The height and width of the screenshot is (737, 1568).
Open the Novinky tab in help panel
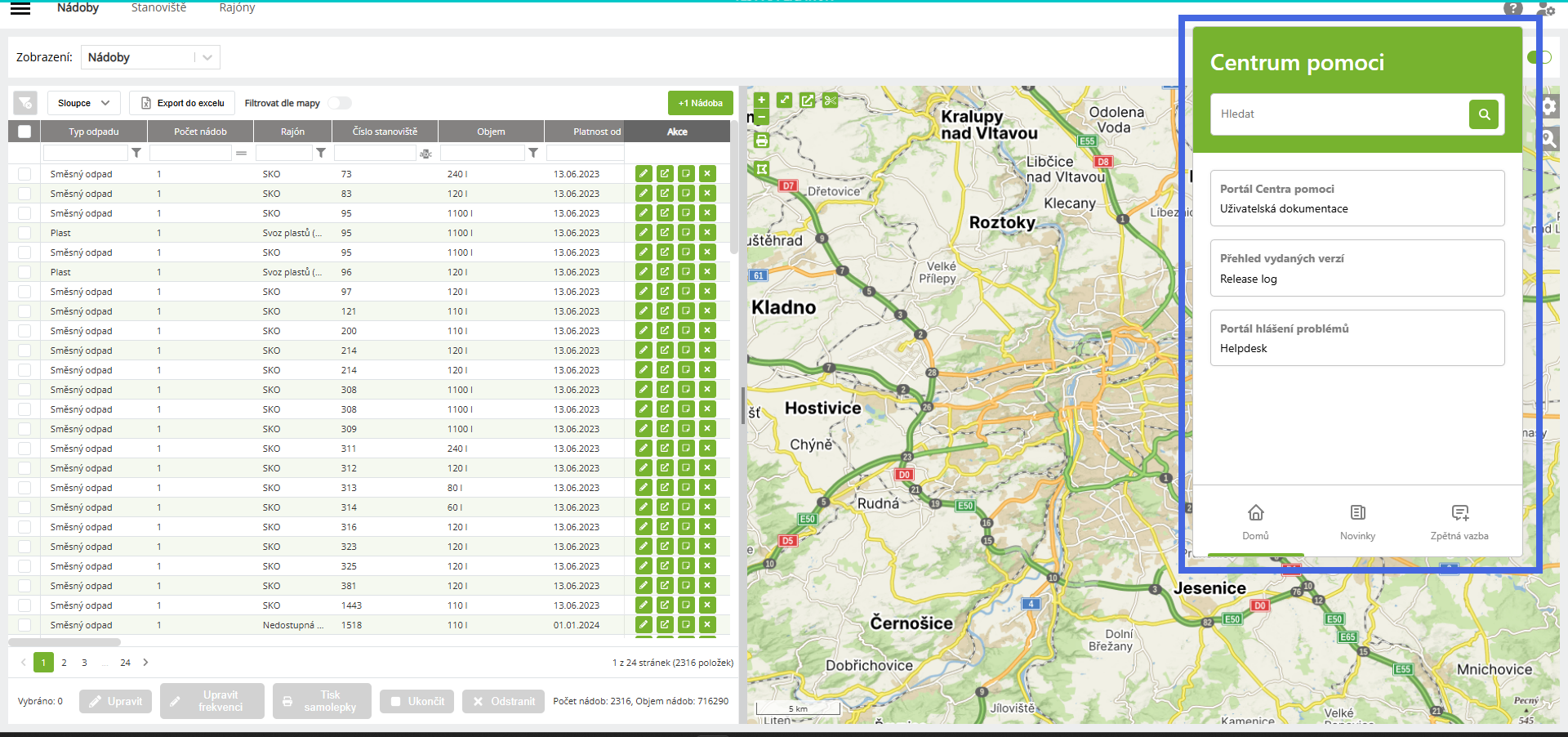pos(1357,521)
